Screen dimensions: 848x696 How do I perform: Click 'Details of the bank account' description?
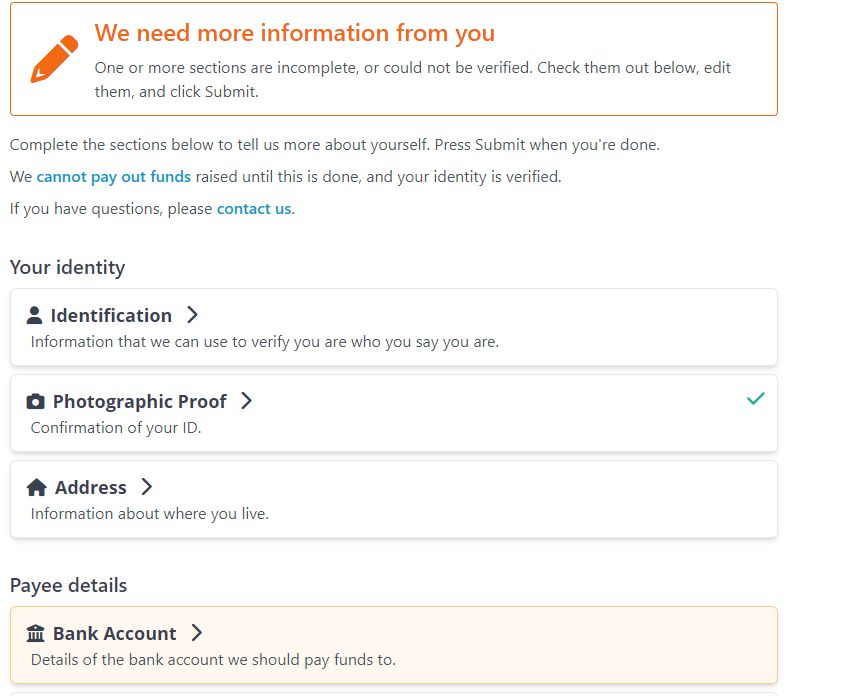point(213,660)
